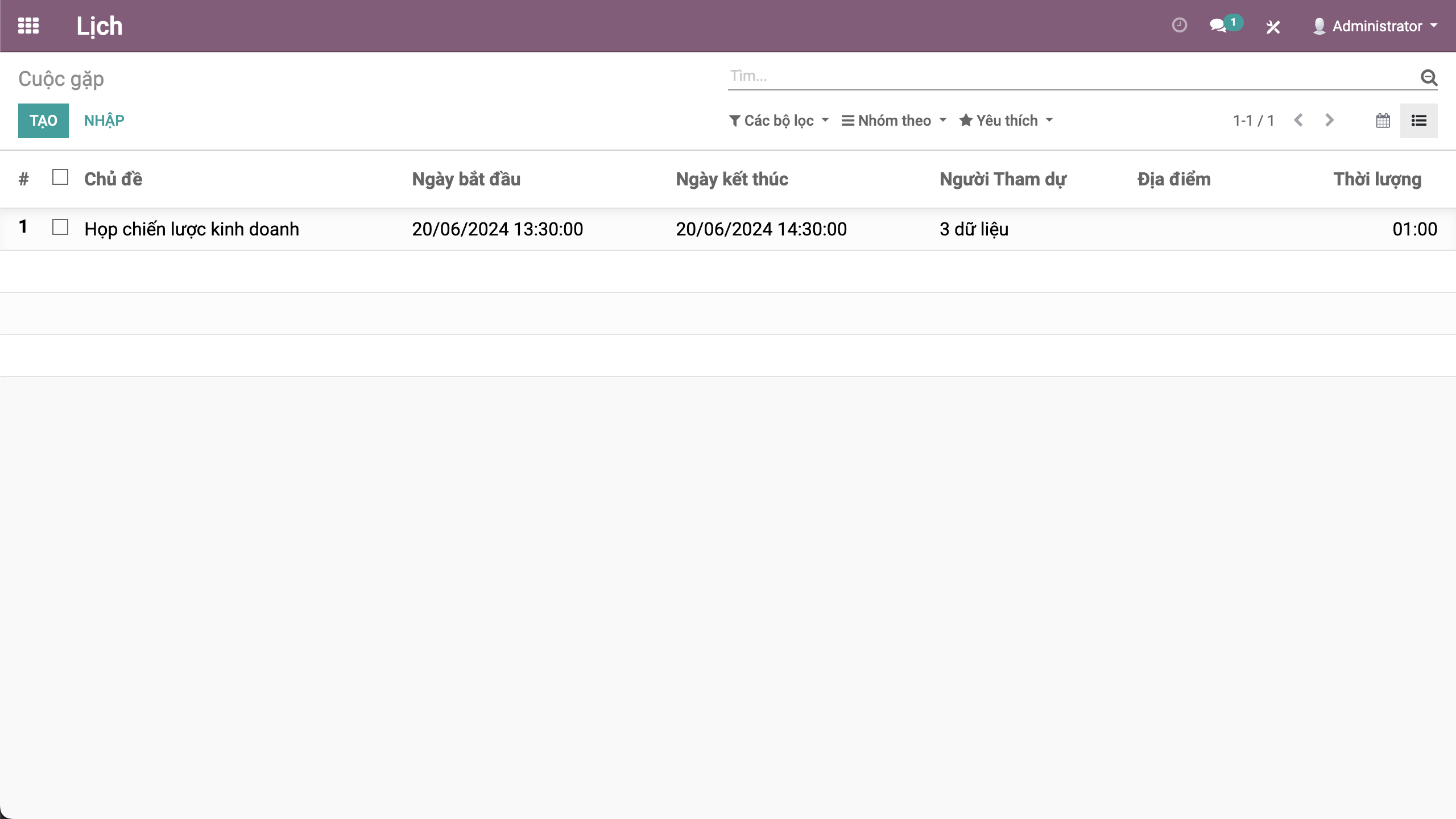
Task: Sort by Ngày bắt đầu column header
Action: (x=466, y=179)
